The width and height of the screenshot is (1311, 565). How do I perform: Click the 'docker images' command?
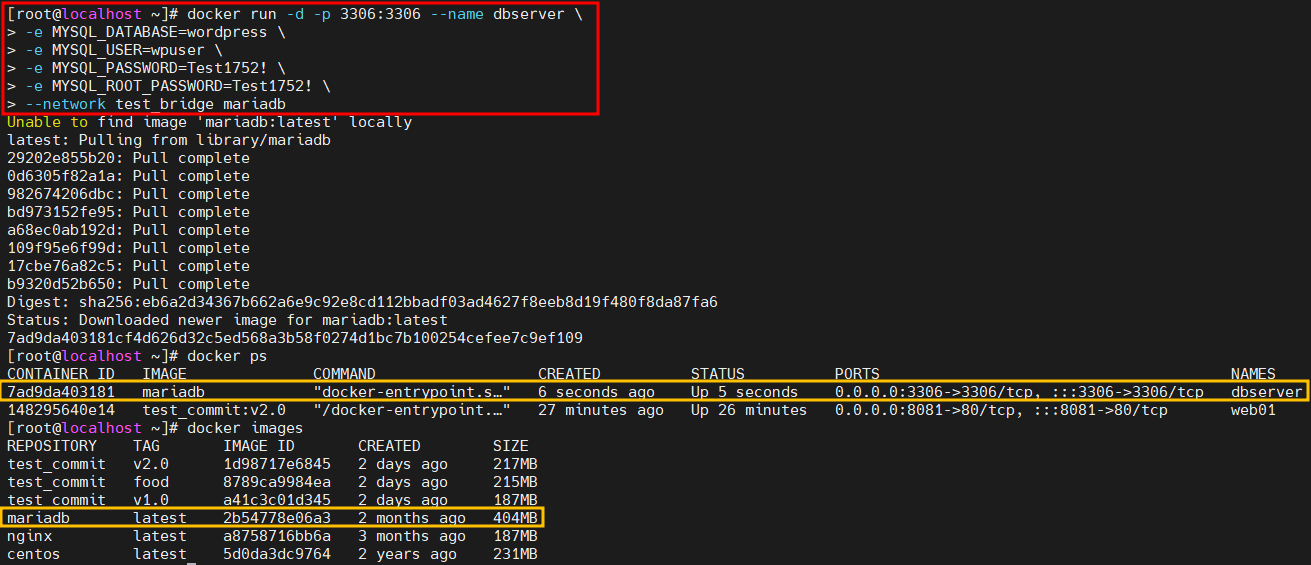pos(245,428)
